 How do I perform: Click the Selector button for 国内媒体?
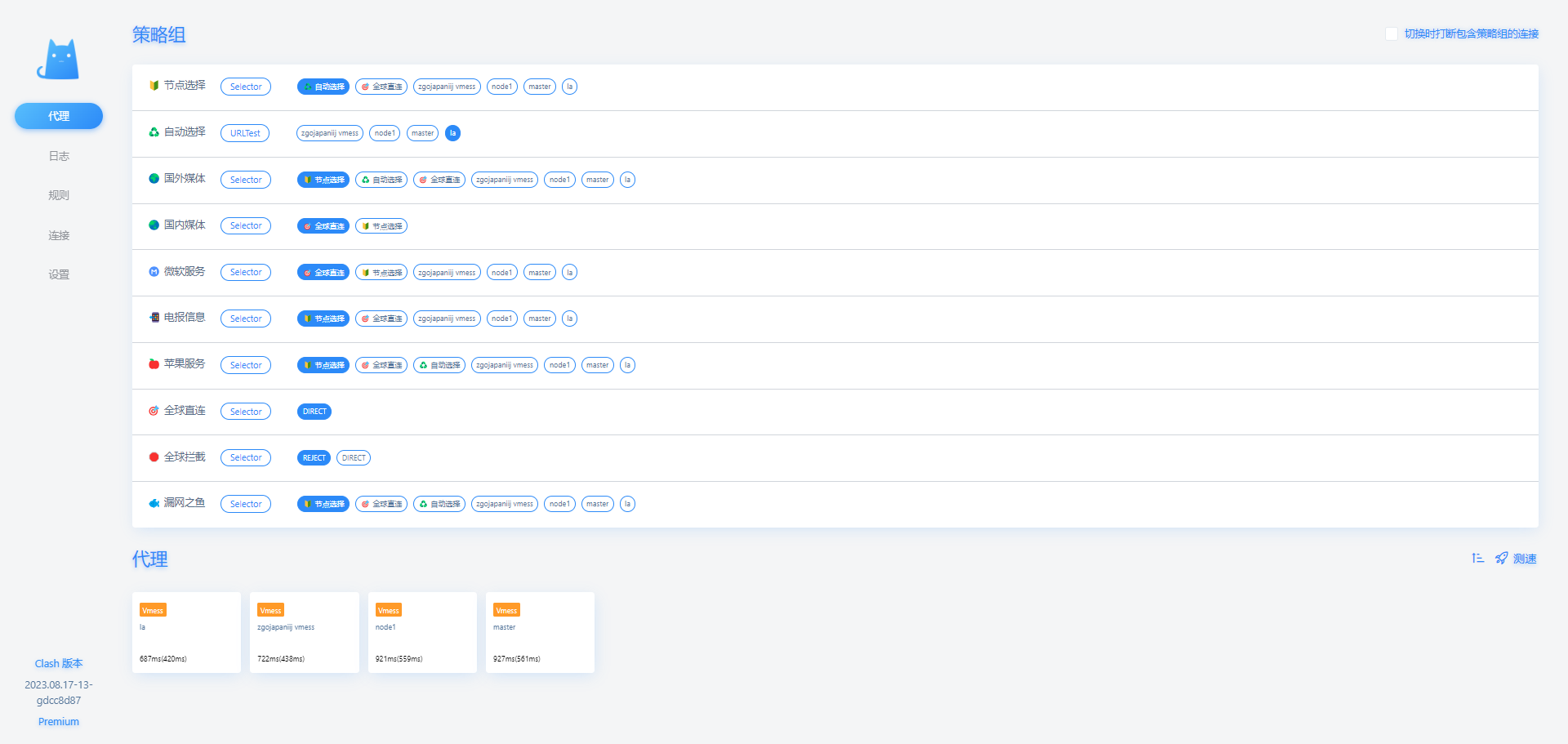point(245,225)
